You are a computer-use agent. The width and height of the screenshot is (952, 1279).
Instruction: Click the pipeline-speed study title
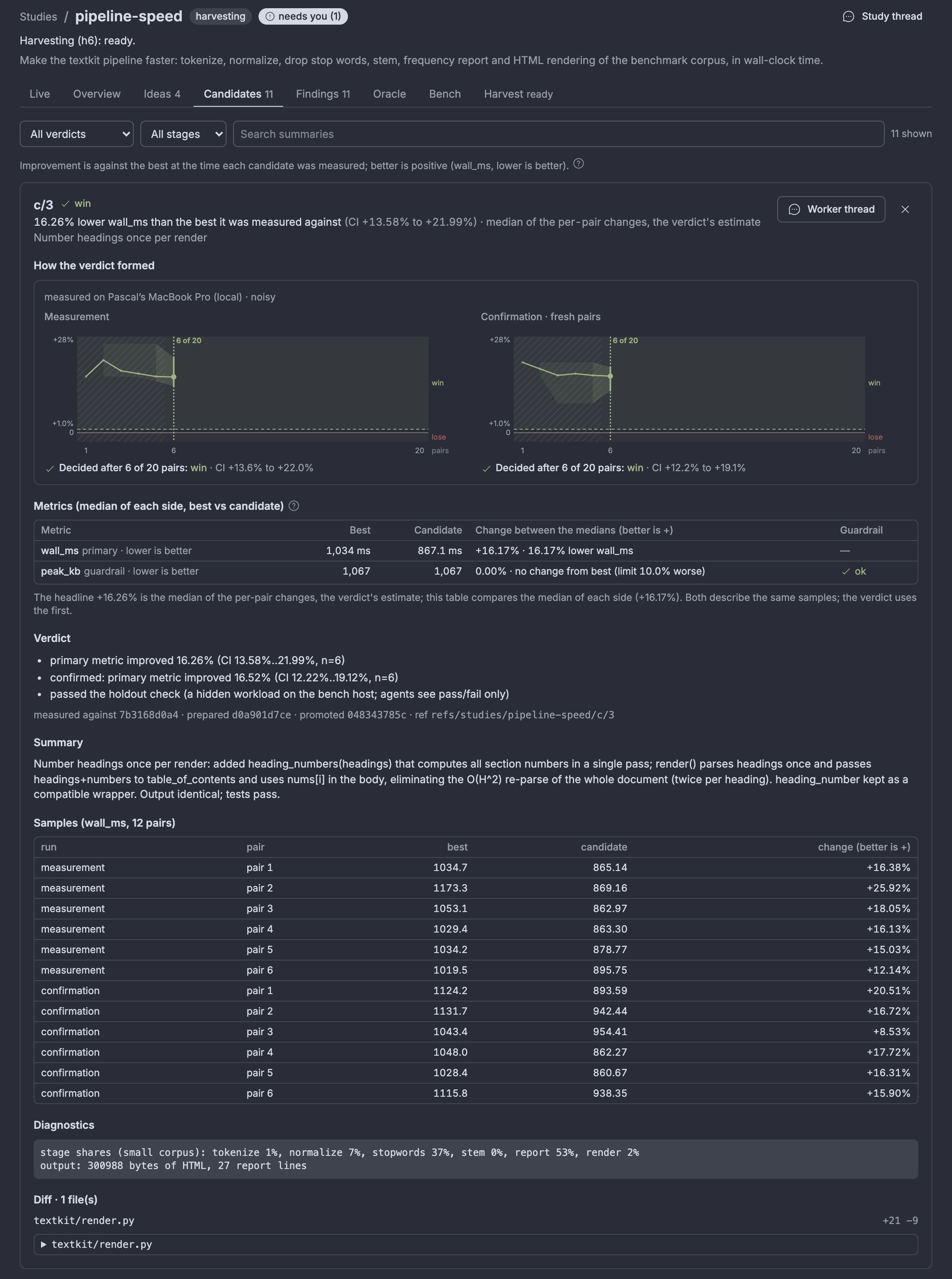click(128, 16)
